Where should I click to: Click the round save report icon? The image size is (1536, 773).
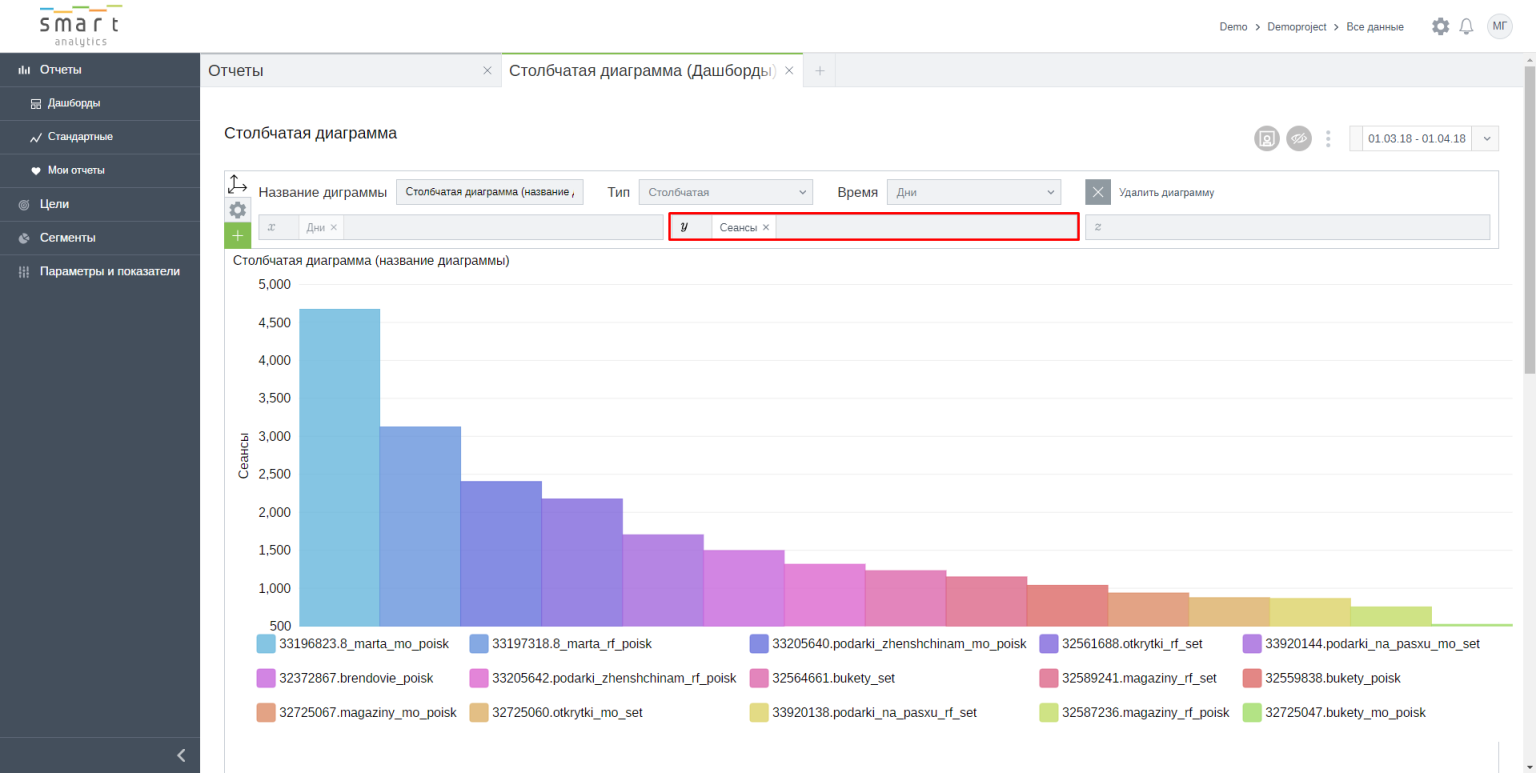pos(1267,139)
